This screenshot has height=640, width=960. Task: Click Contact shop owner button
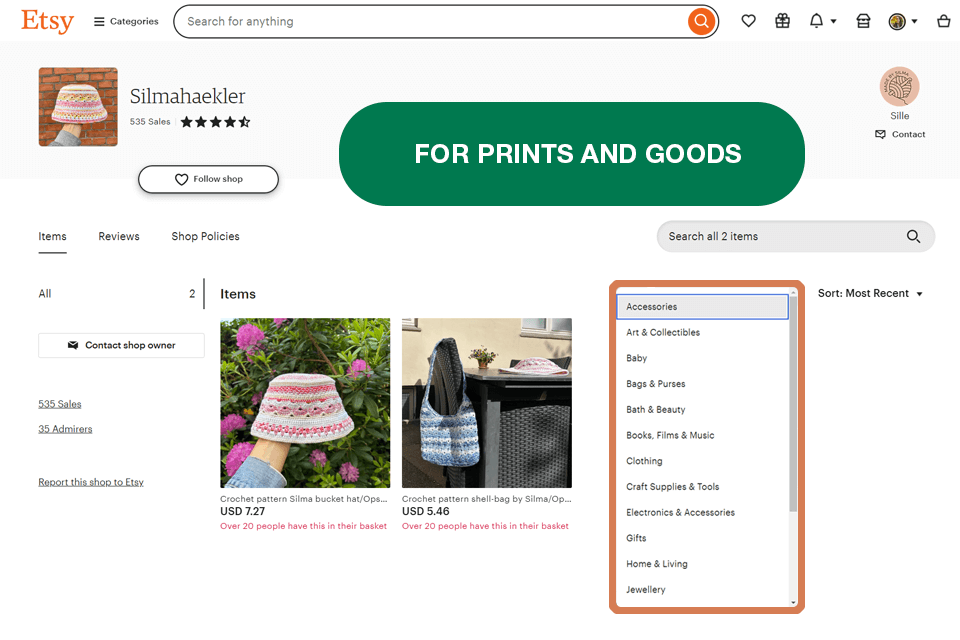[121, 345]
